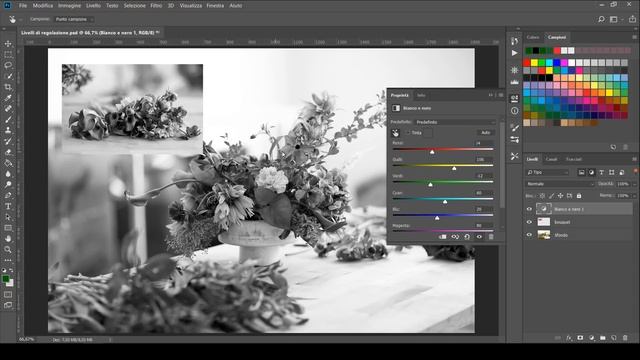
Task: Toggle pixel layer filter in Livelli
Action: point(582,173)
